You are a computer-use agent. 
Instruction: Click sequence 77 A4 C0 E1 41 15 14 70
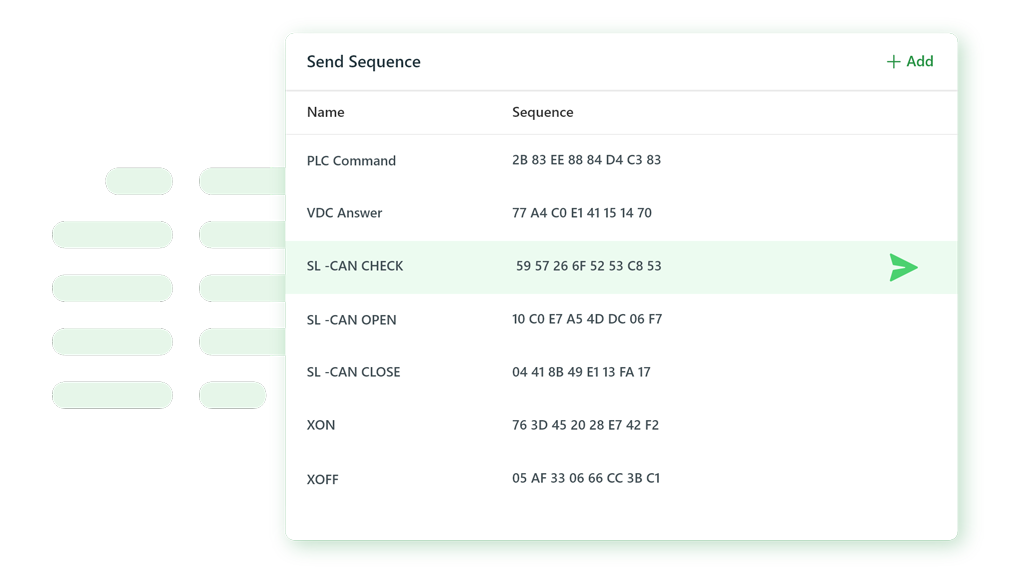pyautogui.click(x=582, y=213)
